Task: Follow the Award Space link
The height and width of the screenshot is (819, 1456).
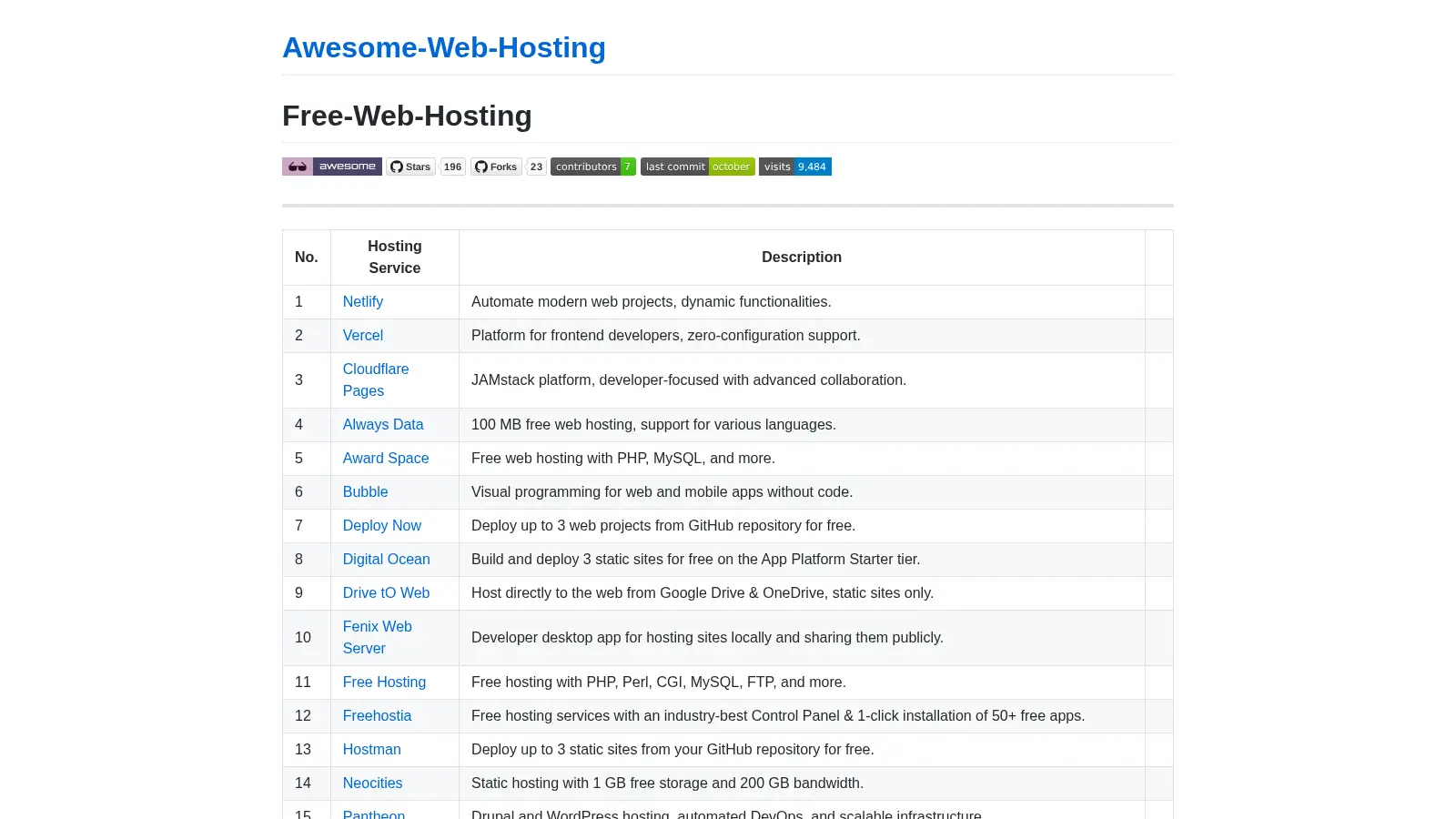Action: pos(386,458)
